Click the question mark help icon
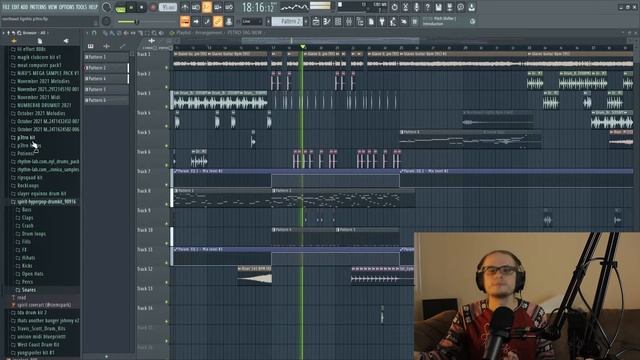Viewport: 640px width, 360px height. [427, 7]
